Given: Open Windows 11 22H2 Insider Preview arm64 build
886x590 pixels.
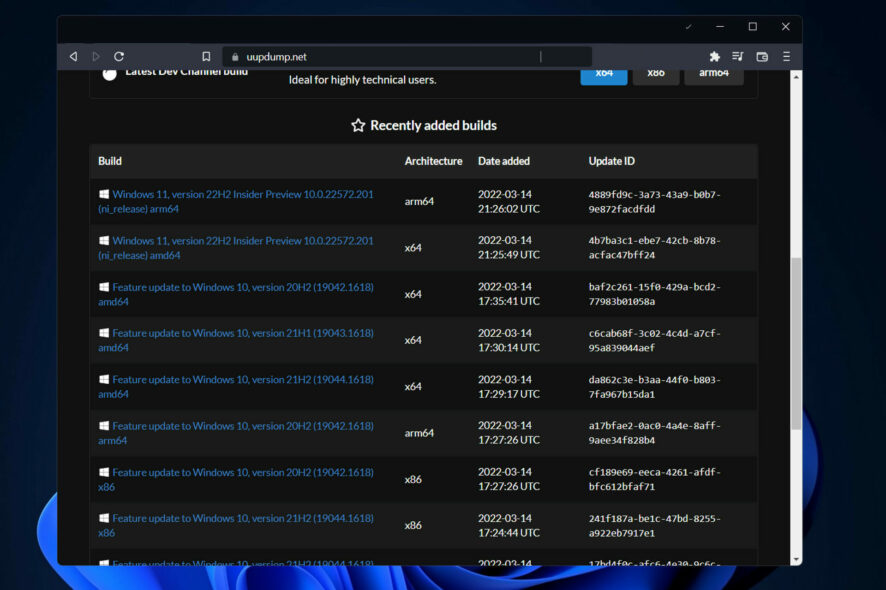Looking at the screenshot, I should [x=236, y=202].
